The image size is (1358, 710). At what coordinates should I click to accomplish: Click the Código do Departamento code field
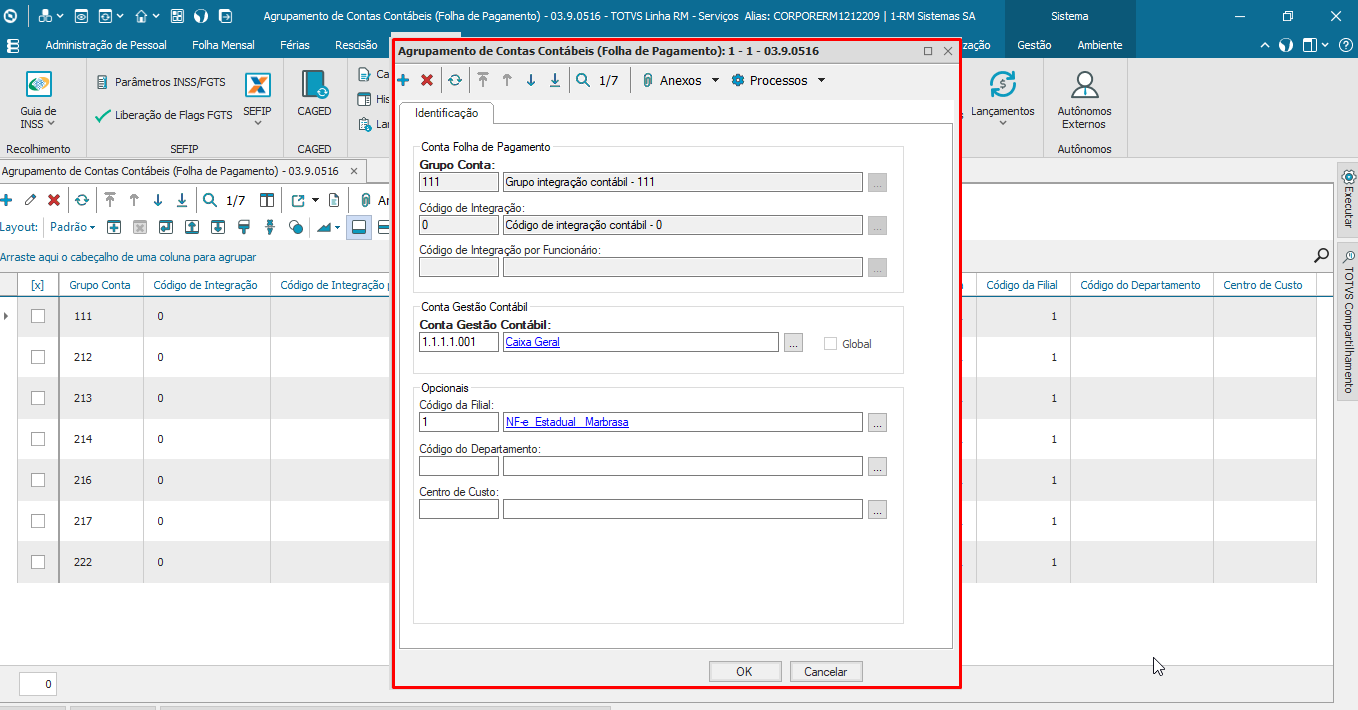459,466
